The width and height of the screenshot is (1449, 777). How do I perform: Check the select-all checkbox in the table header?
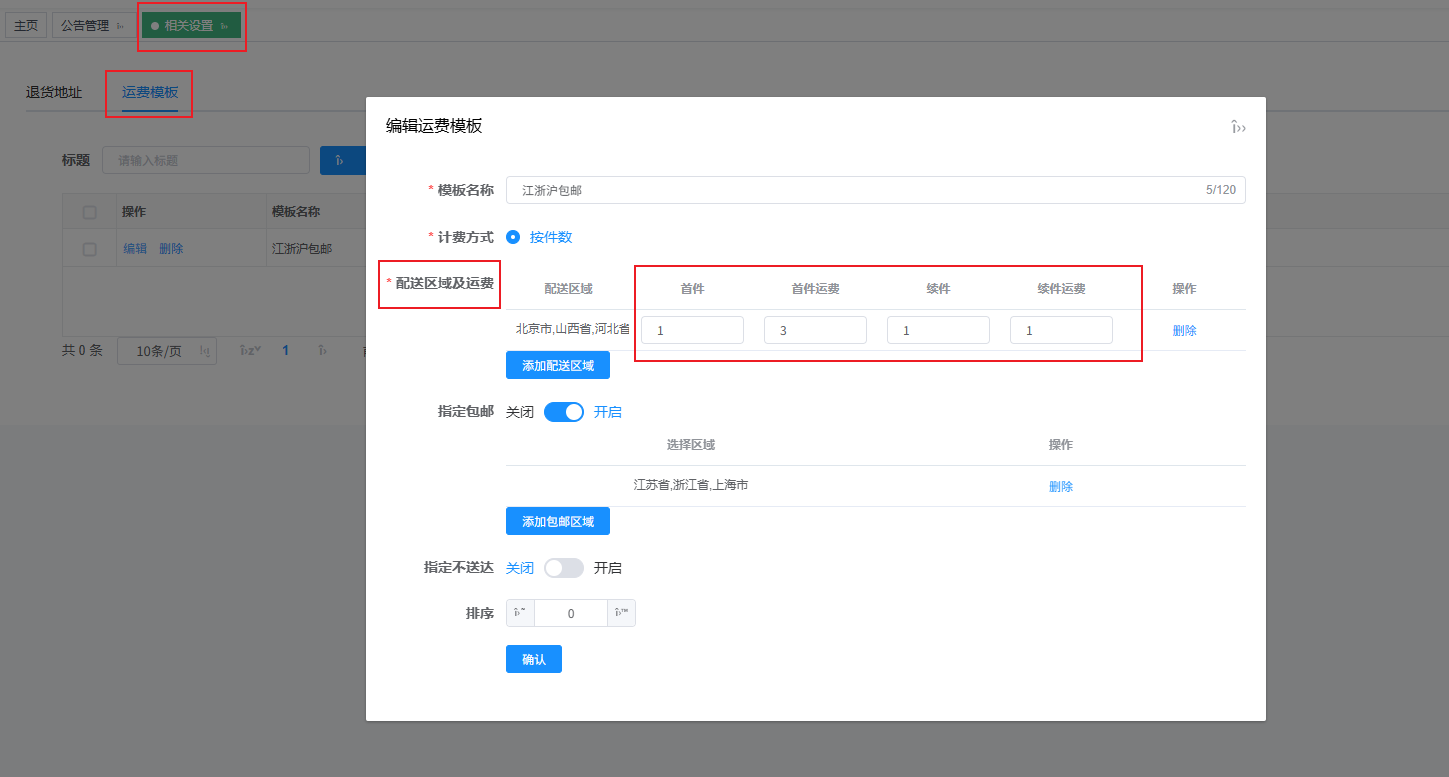point(90,212)
